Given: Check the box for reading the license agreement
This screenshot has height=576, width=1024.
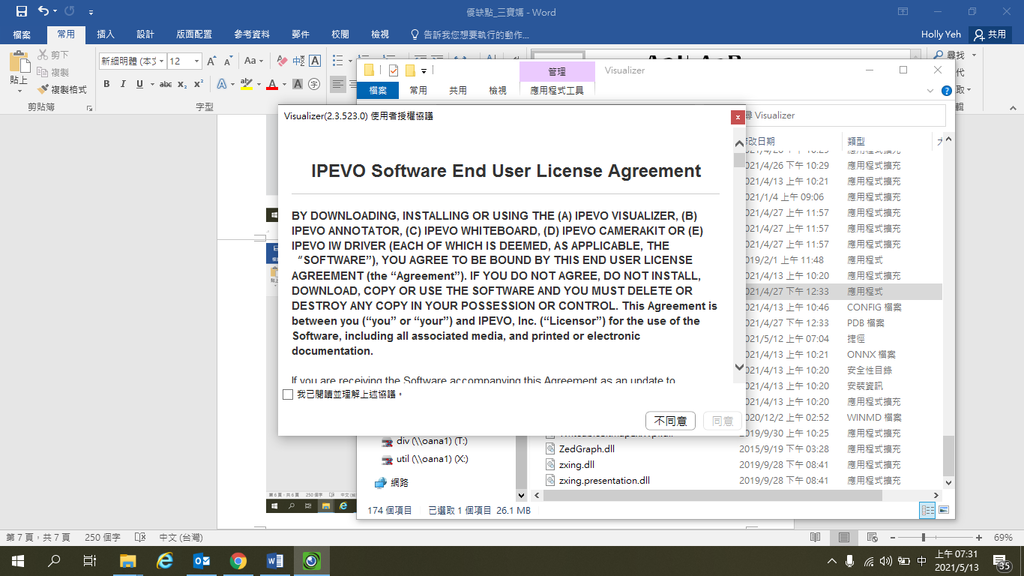Looking at the screenshot, I should point(287,394).
